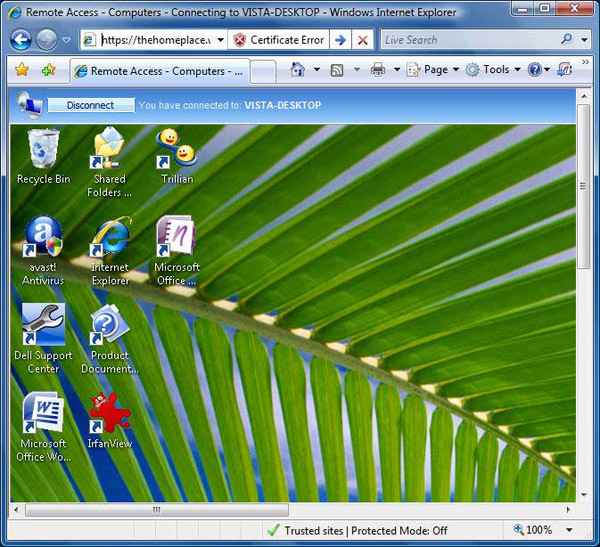The width and height of the screenshot is (600, 547).
Task: Click the Disconnect button
Action: click(x=91, y=105)
